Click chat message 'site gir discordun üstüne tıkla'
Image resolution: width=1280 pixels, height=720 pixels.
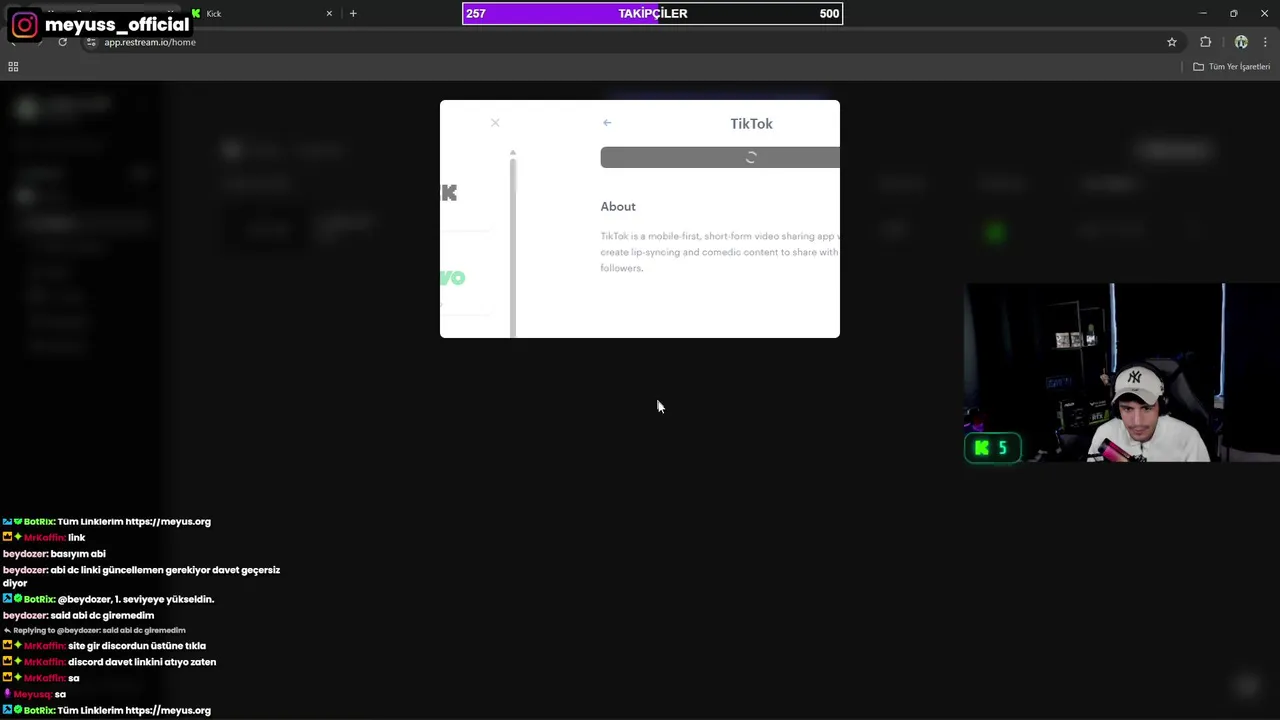pos(137,646)
